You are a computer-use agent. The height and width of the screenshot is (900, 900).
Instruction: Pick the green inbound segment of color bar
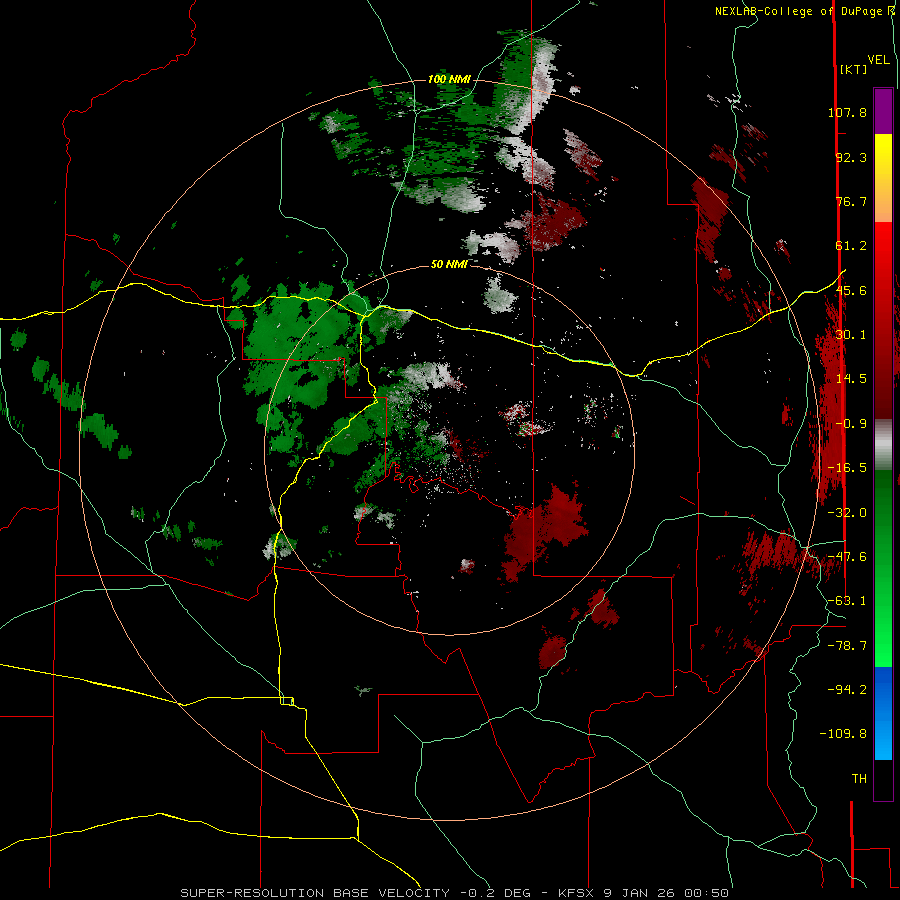(x=883, y=568)
